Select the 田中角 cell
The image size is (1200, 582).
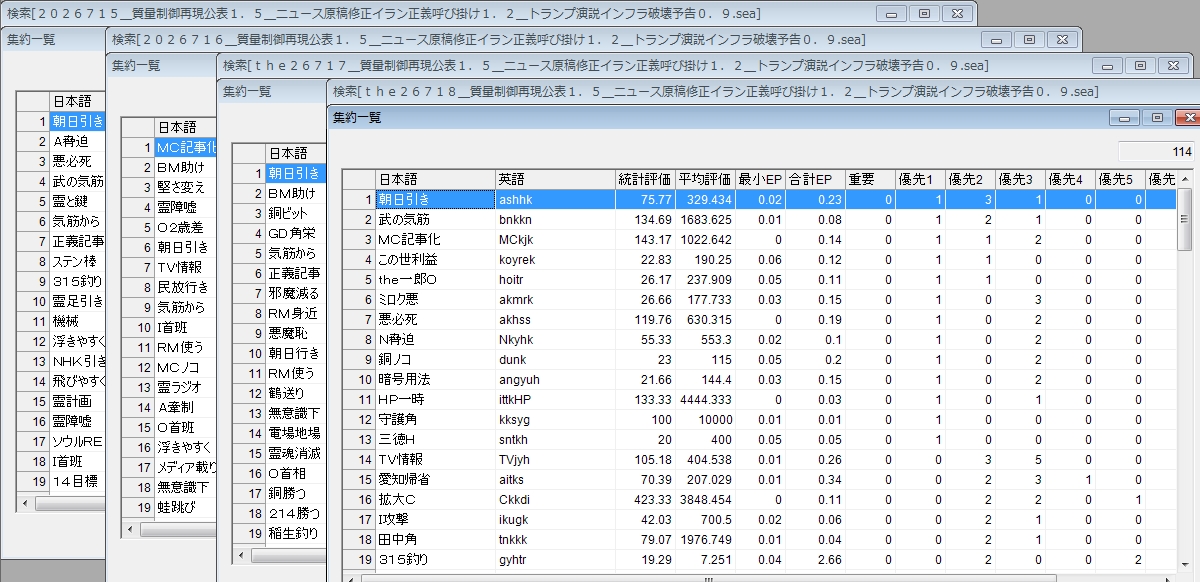point(435,539)
